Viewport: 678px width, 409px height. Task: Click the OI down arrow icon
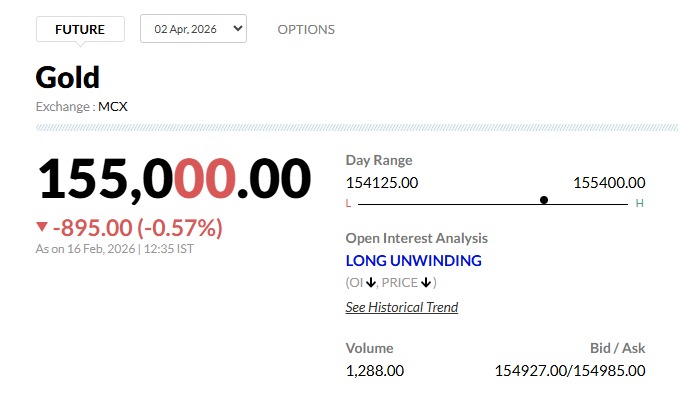pyautogui.click(x=370, y=283)
